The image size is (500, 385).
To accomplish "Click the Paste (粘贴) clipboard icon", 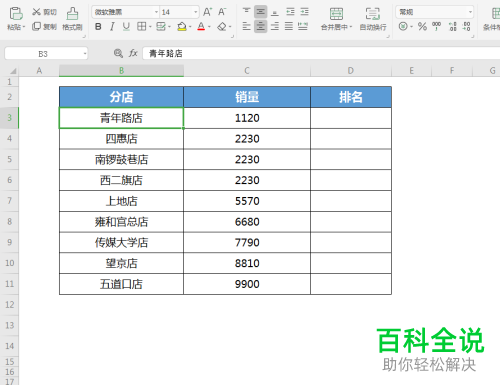I will 16,14.
